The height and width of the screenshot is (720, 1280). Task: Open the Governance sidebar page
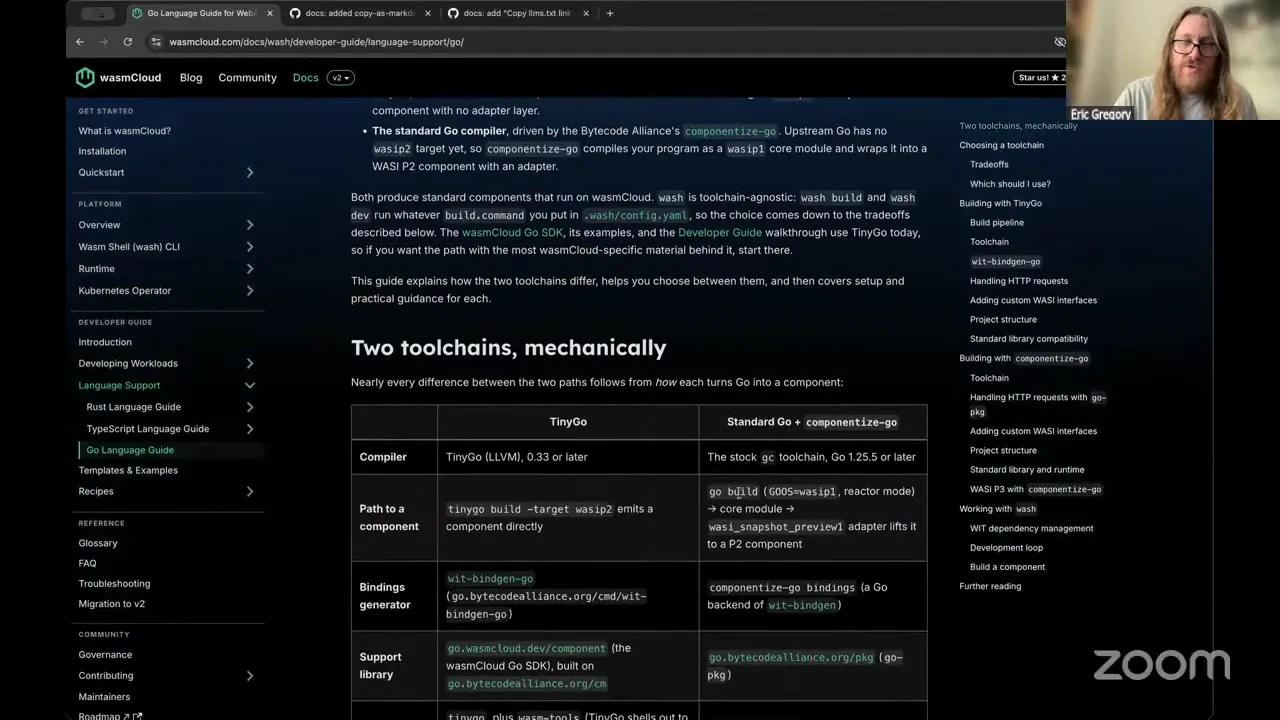(105, 655)
